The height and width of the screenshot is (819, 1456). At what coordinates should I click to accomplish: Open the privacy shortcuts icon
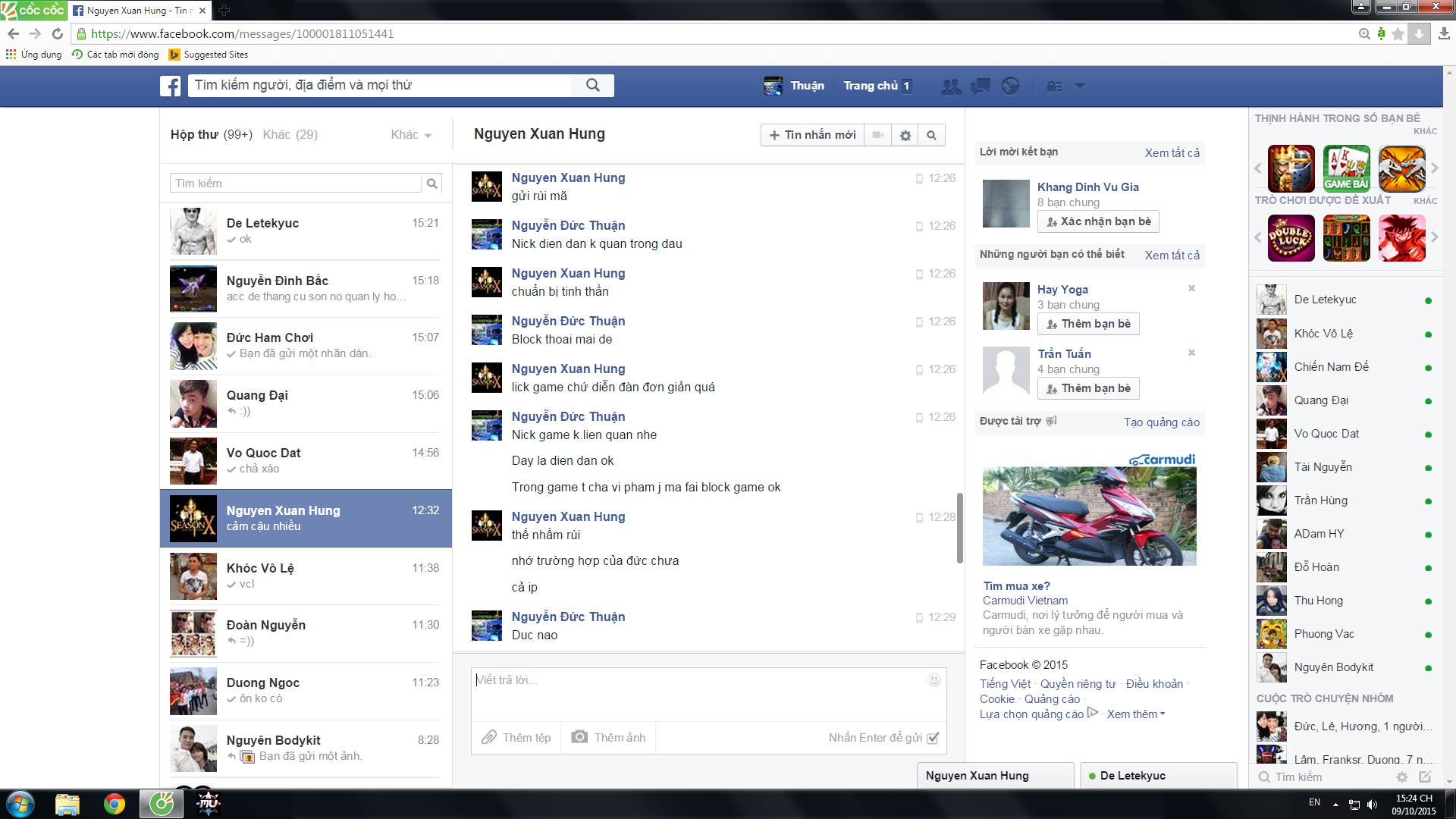coord(1055,86)
